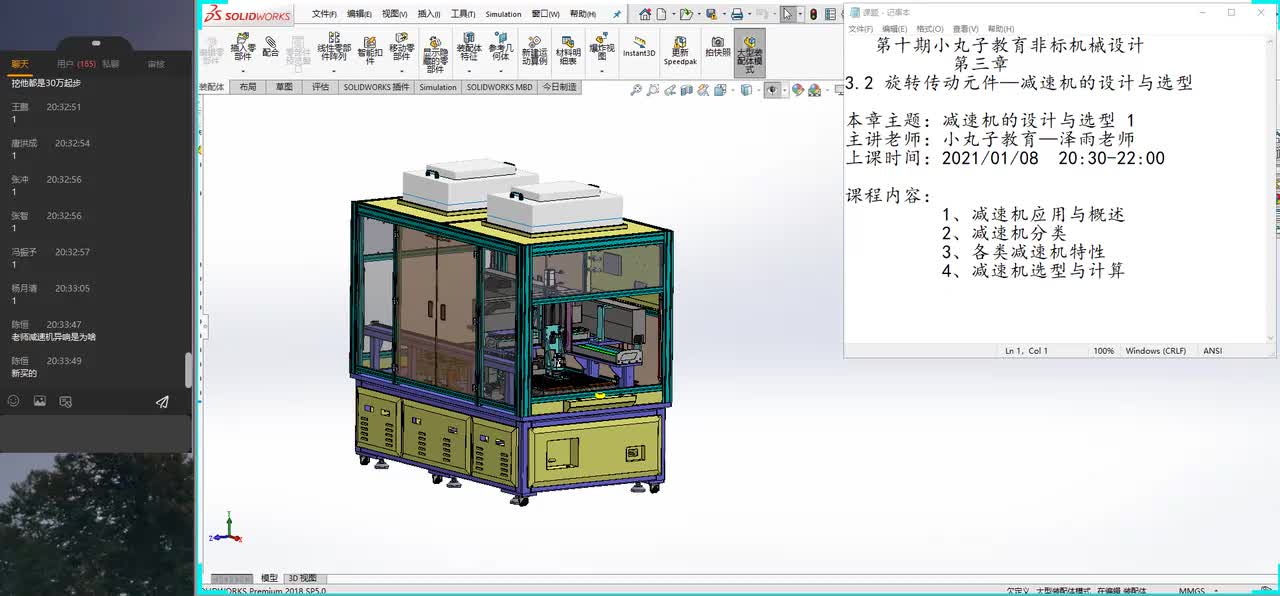Open the 文件(F) menu in SolidWorks
This screenshot has width=1280, height=596.
click(x=324, y=14)
